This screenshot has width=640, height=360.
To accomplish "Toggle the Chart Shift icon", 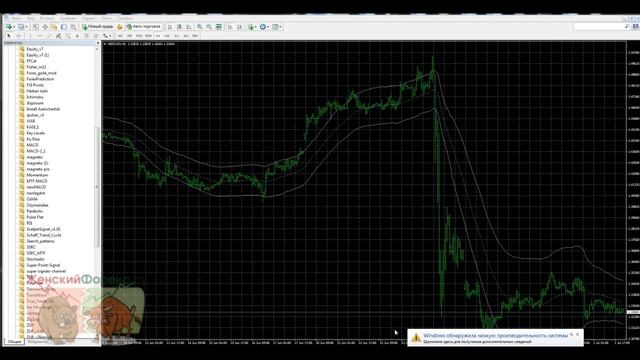I will pyautogui.click(x=240, y=27).
